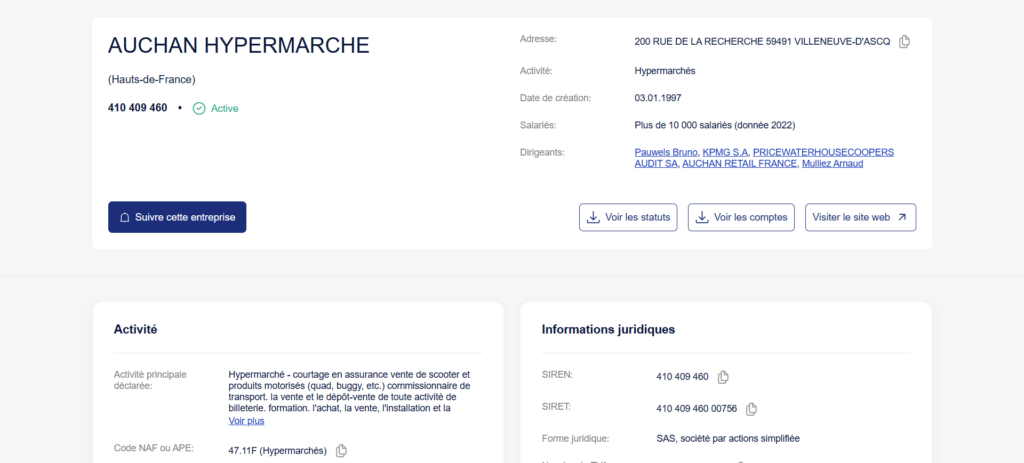Open KPMG S.A. director link
Viewport: 1024px width, 463px height.
[x=726, y=152]
